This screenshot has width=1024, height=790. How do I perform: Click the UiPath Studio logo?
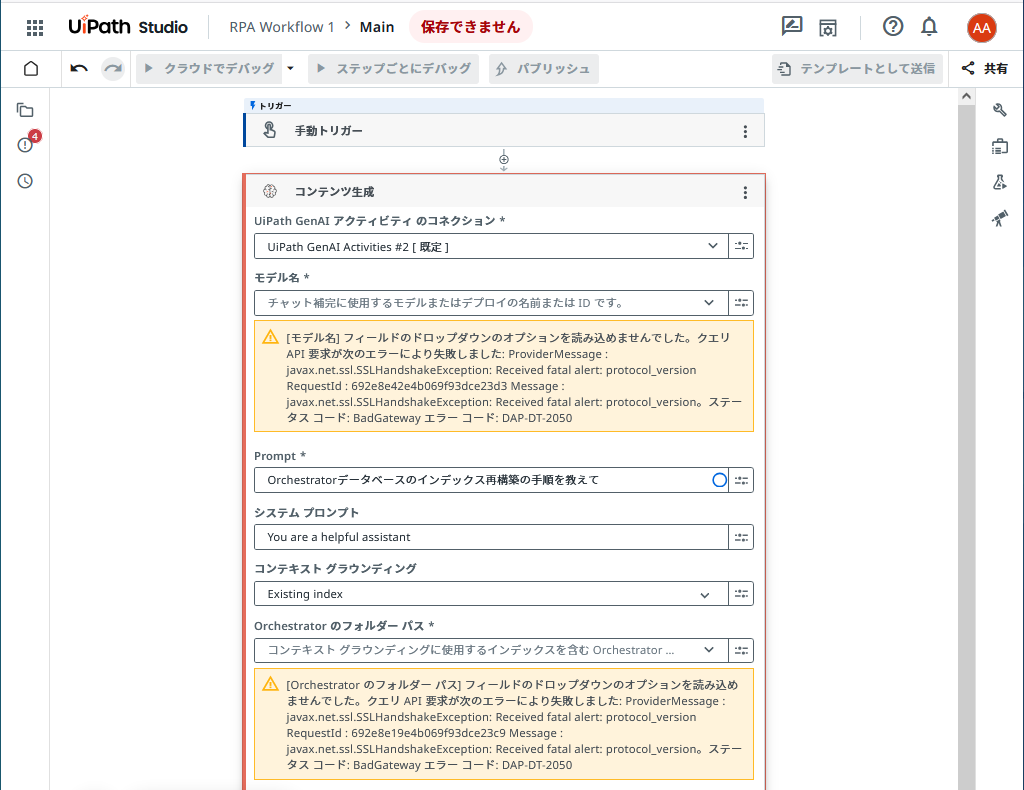pyautogui.click(x=128, y=27)
